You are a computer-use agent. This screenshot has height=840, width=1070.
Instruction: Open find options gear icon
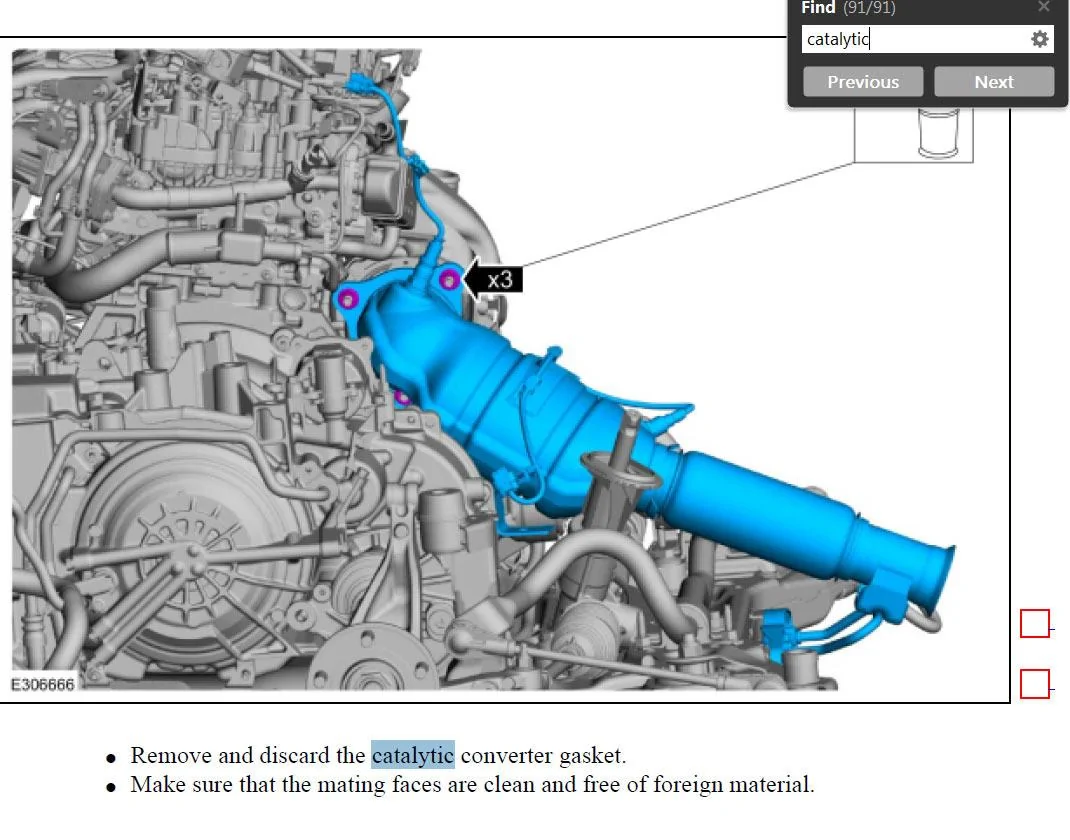pyautogui.click(x=1039, y=40)
